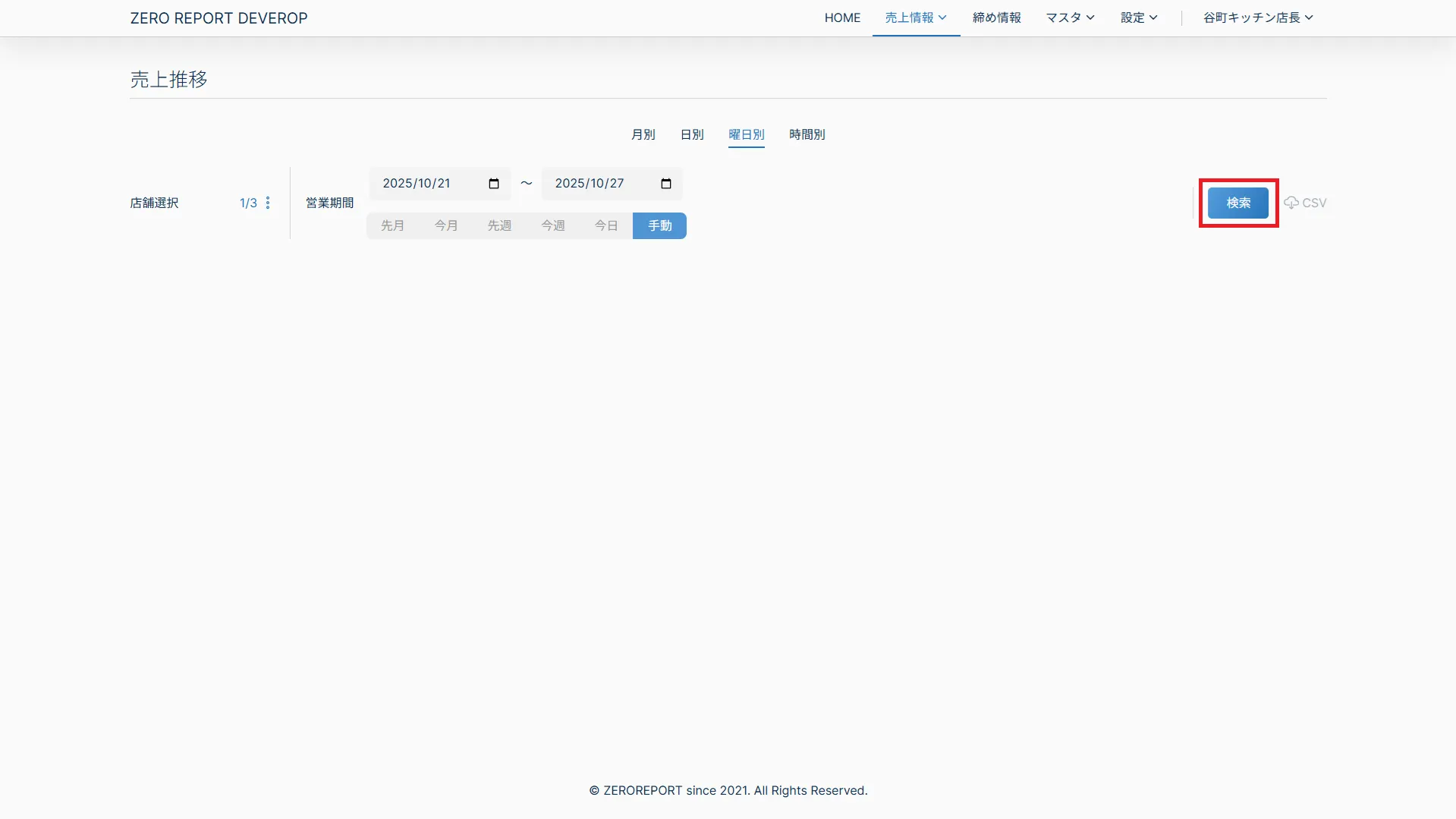Viewport: 1456px width, 819px height.
Task: Switch to the 日別 tab
Action: pyautogui.click(x=691, y=134)
